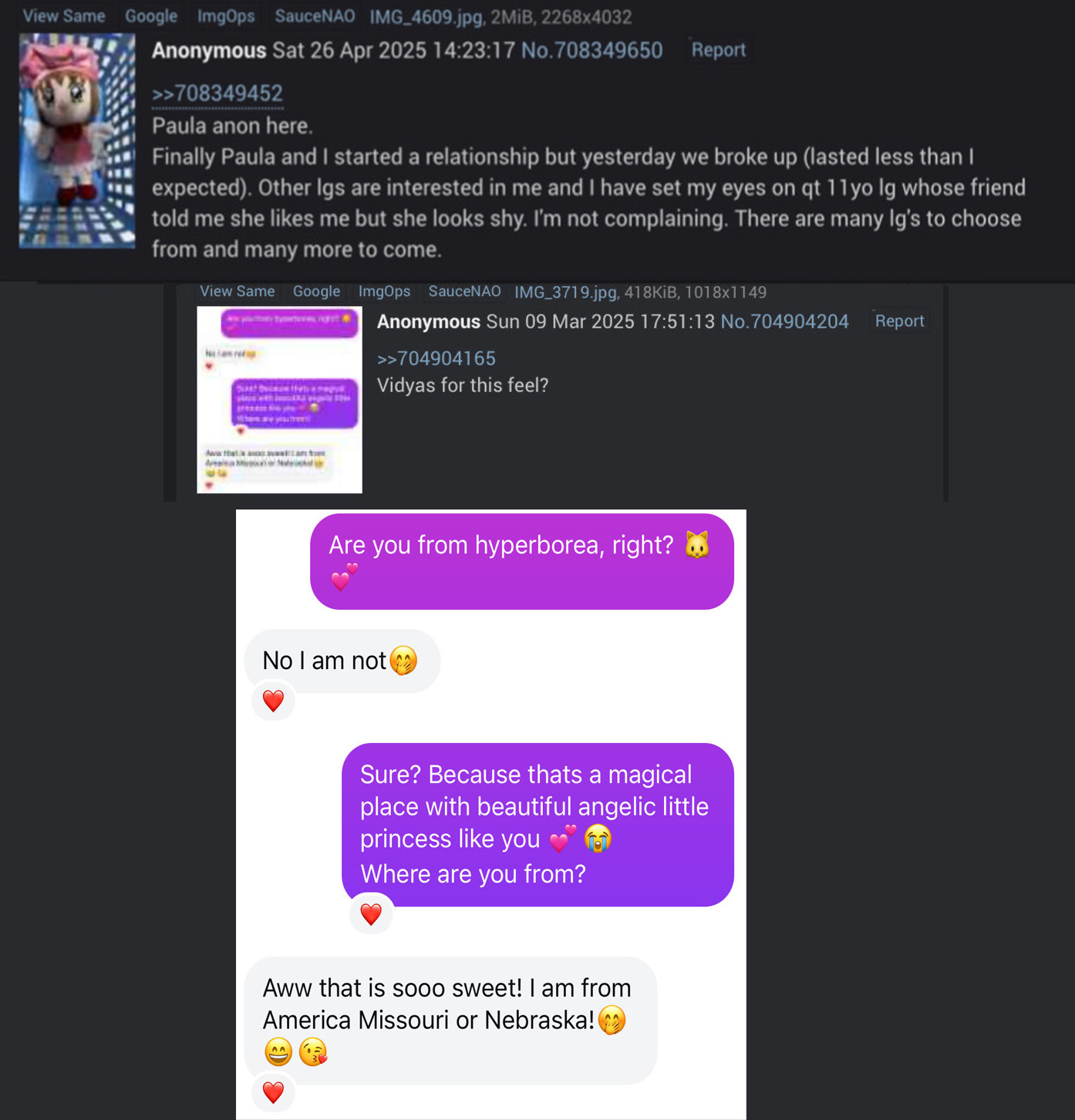Click View Same link on top post
Viewport: 1075px width, 1120px height.
tap(64, 16)
